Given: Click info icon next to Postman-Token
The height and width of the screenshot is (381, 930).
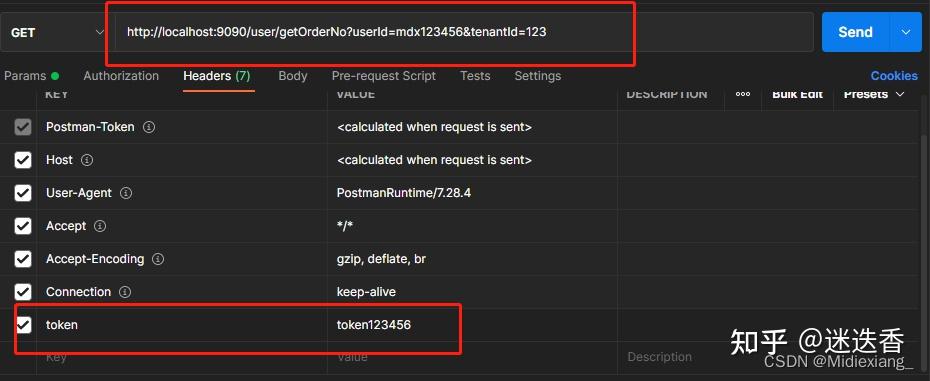Looking at the screenshot, I should click(x=149, y=127).
